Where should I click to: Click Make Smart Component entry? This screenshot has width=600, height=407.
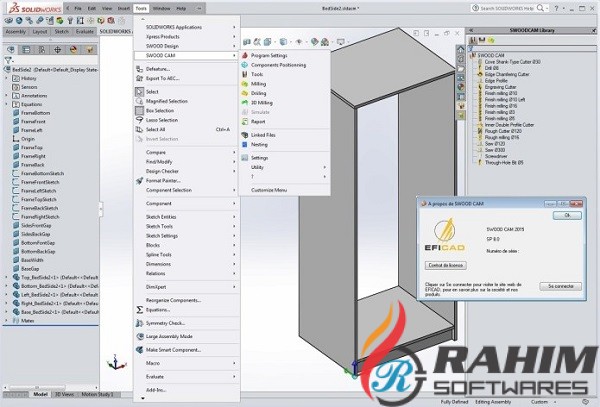point(173,350)
